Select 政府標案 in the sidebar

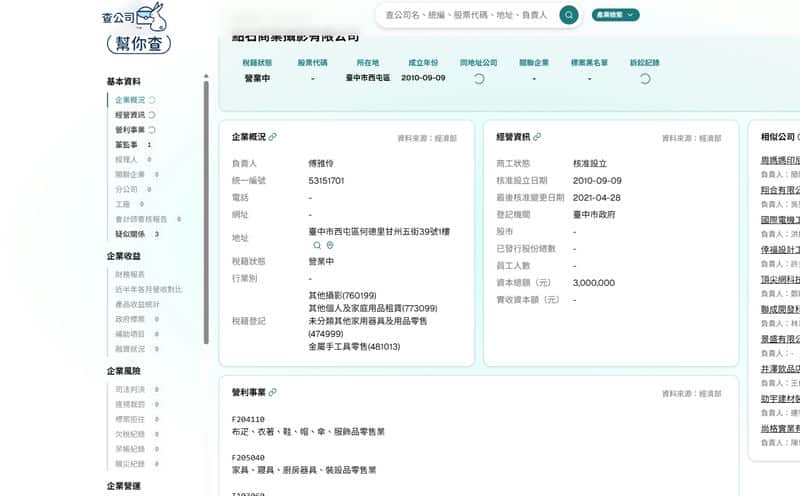tap(130, 319)
